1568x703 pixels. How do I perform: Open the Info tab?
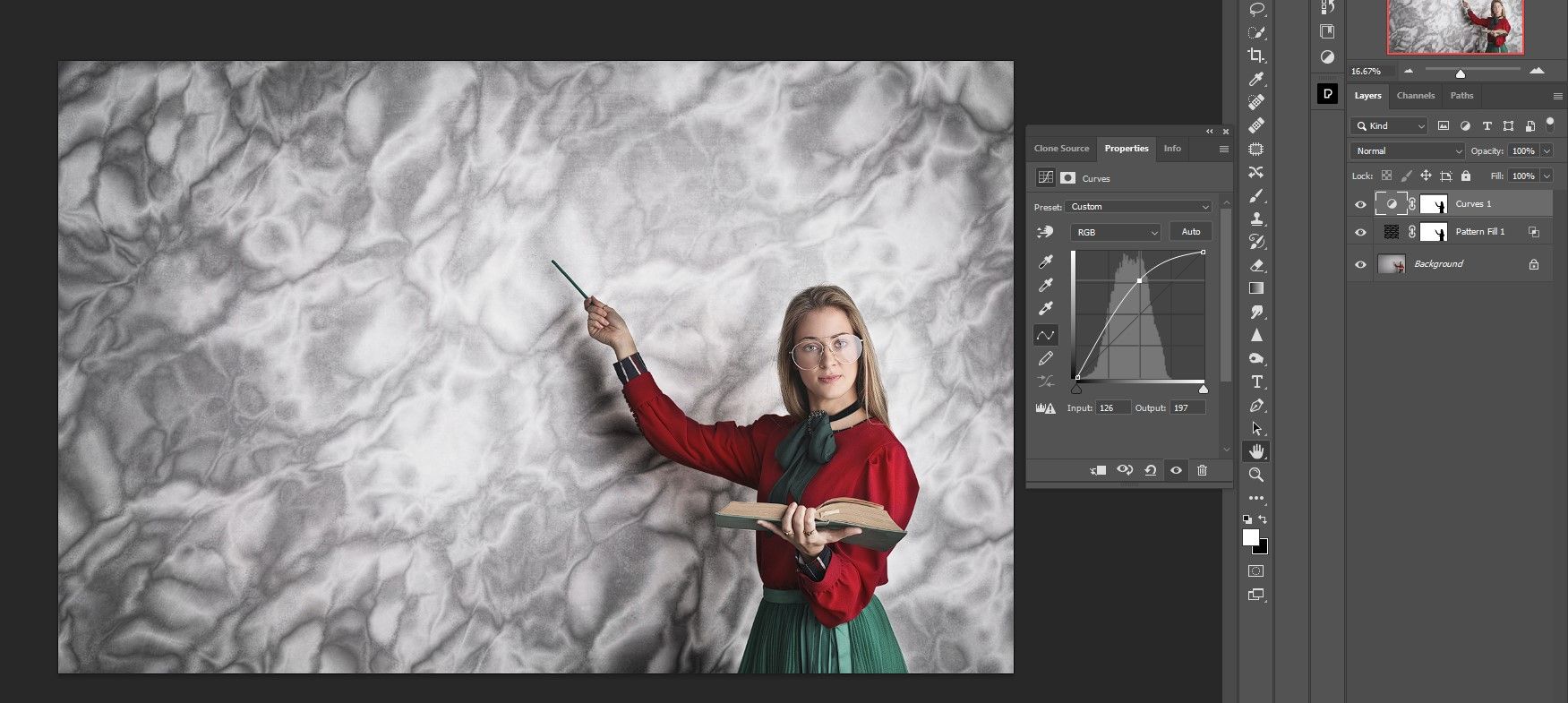point(1172,149)
